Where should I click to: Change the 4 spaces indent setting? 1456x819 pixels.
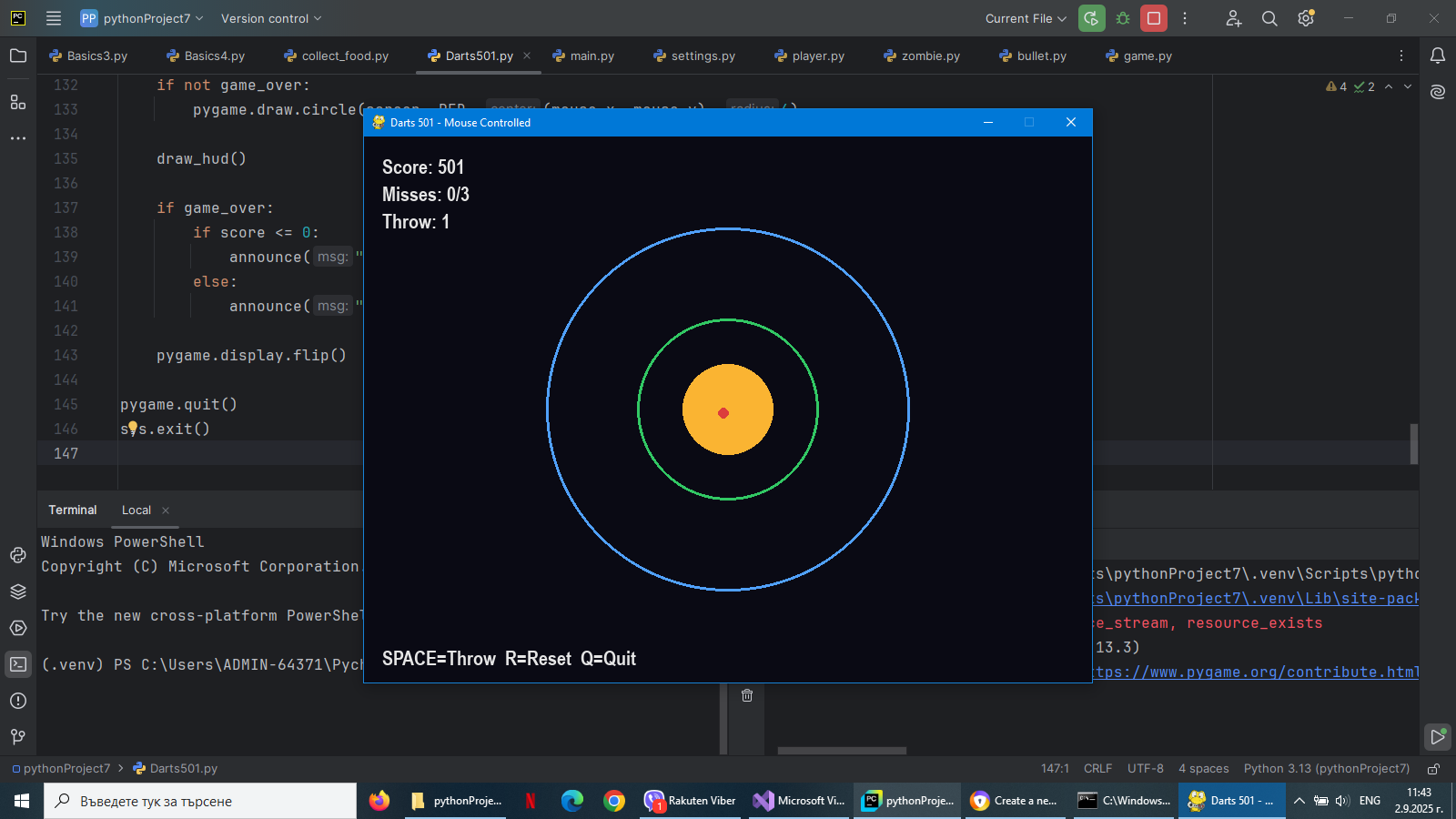pyautogui.click(x=1203, y=769)
